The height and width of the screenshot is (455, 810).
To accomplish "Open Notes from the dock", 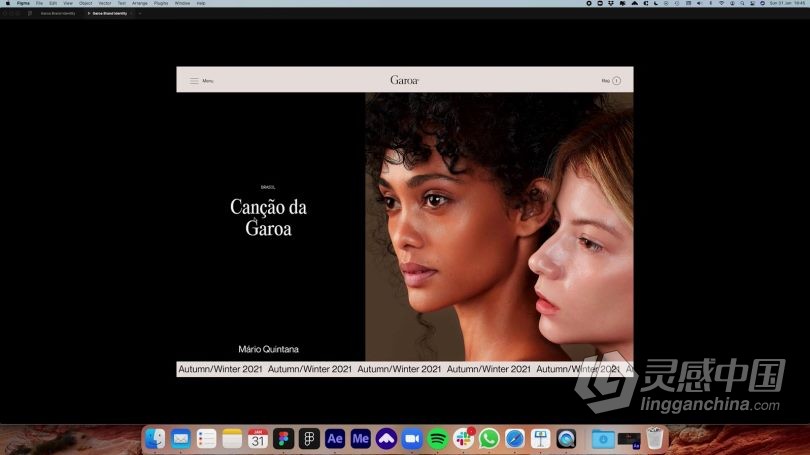I will click(232, 439).
